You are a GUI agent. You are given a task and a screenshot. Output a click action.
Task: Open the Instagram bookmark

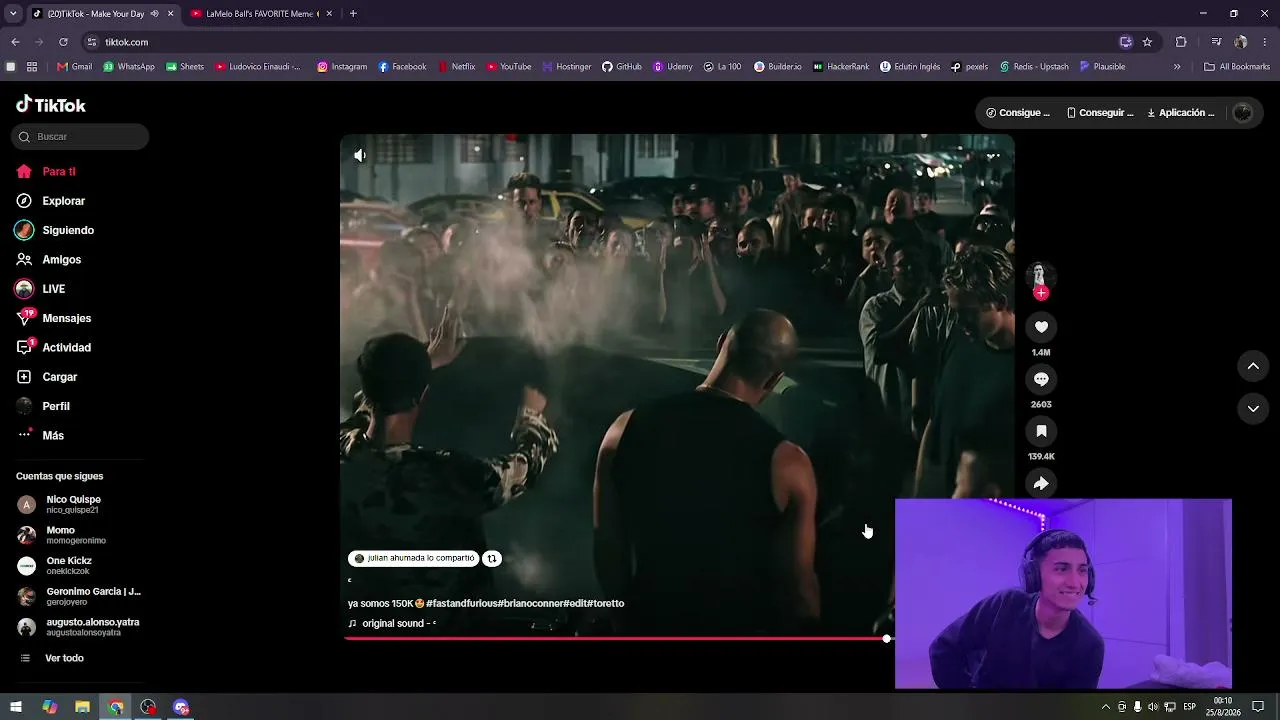[x=342, y=67]
